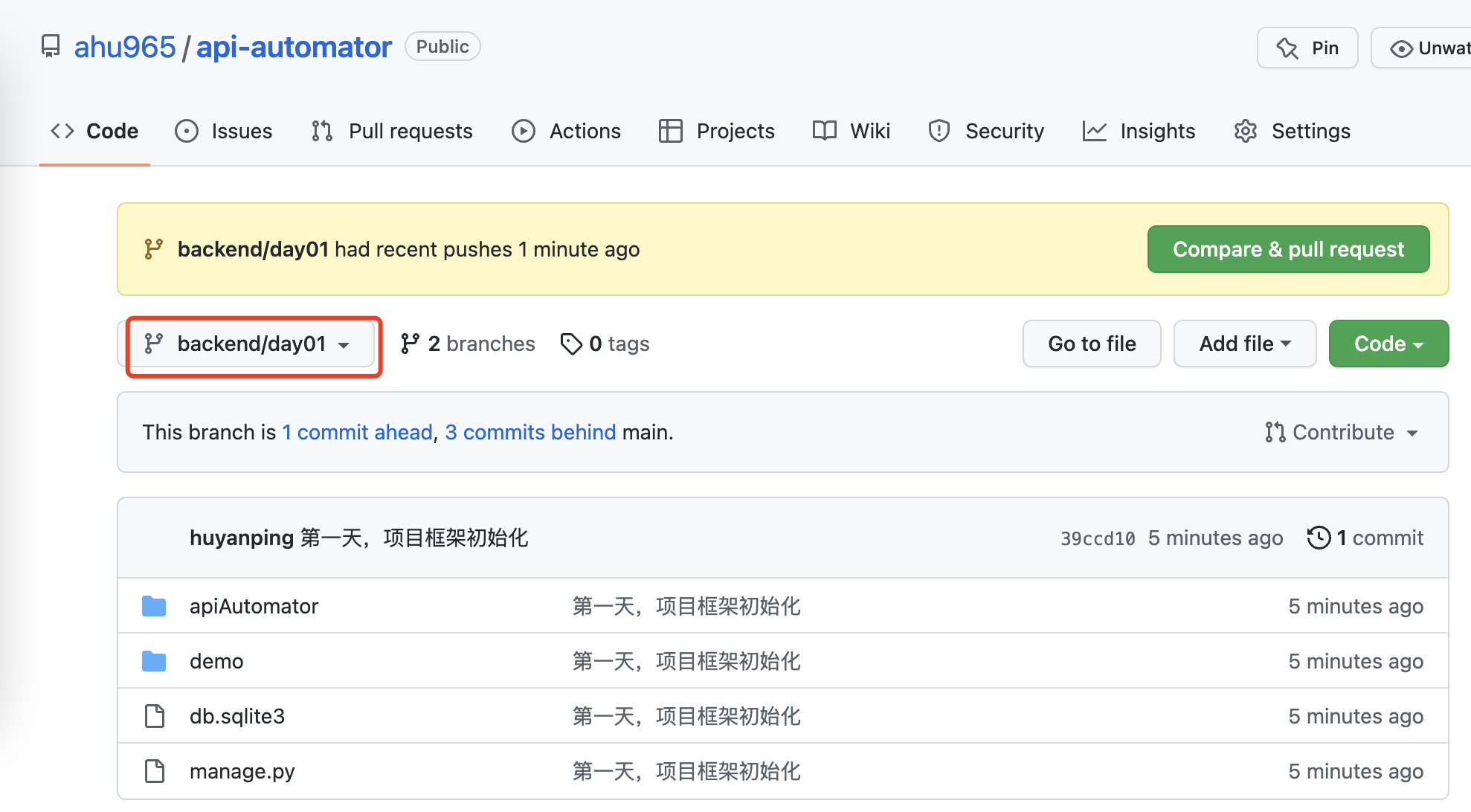Pin this repository with the Pin button
1471x812 pixels.
(x=1307, y=48)
